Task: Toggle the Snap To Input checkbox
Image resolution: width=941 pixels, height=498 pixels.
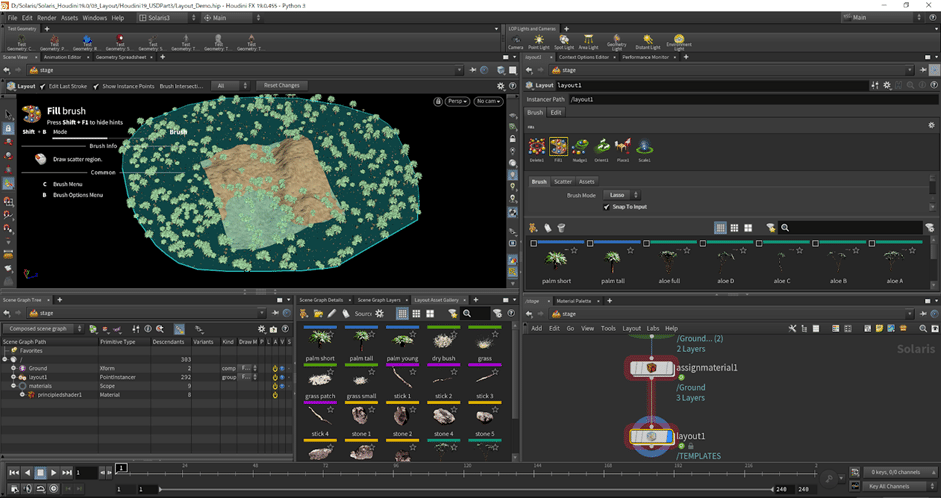Action: pyautogui.click(x=607, y=207)
